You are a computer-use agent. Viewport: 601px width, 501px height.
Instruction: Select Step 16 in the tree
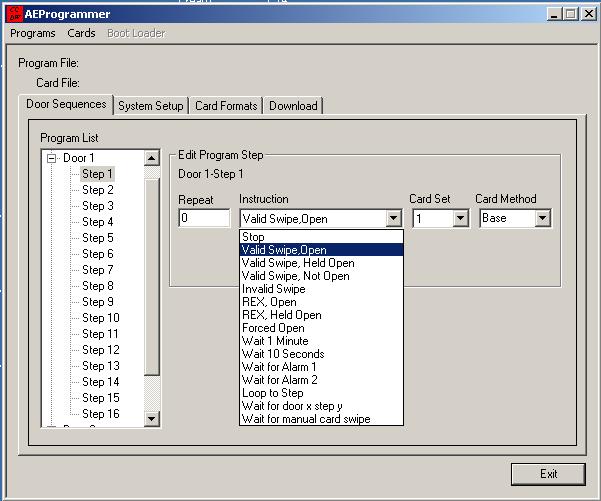tap(101, 414)
